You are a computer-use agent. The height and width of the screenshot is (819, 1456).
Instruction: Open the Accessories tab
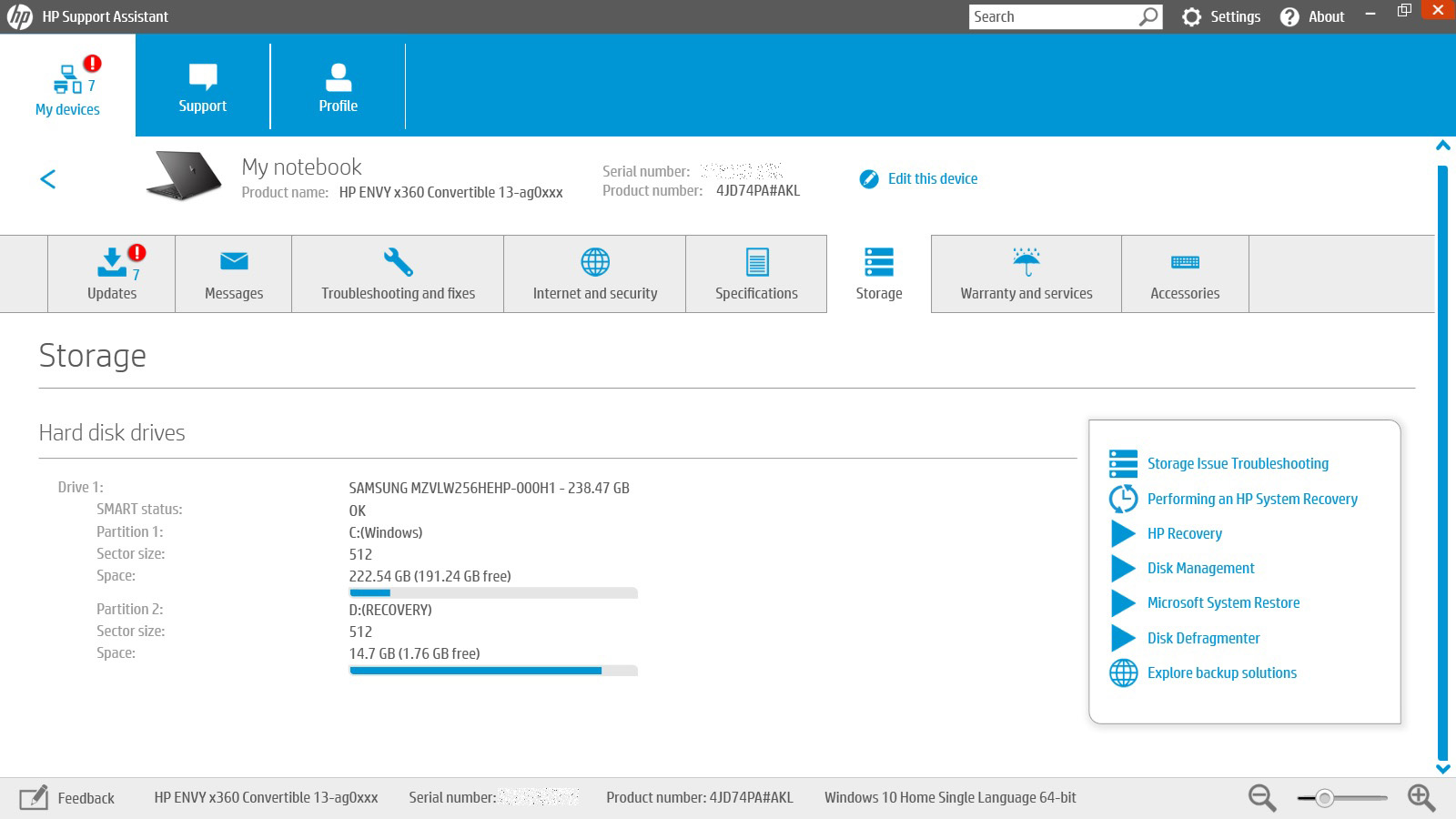coord(1185,274)
